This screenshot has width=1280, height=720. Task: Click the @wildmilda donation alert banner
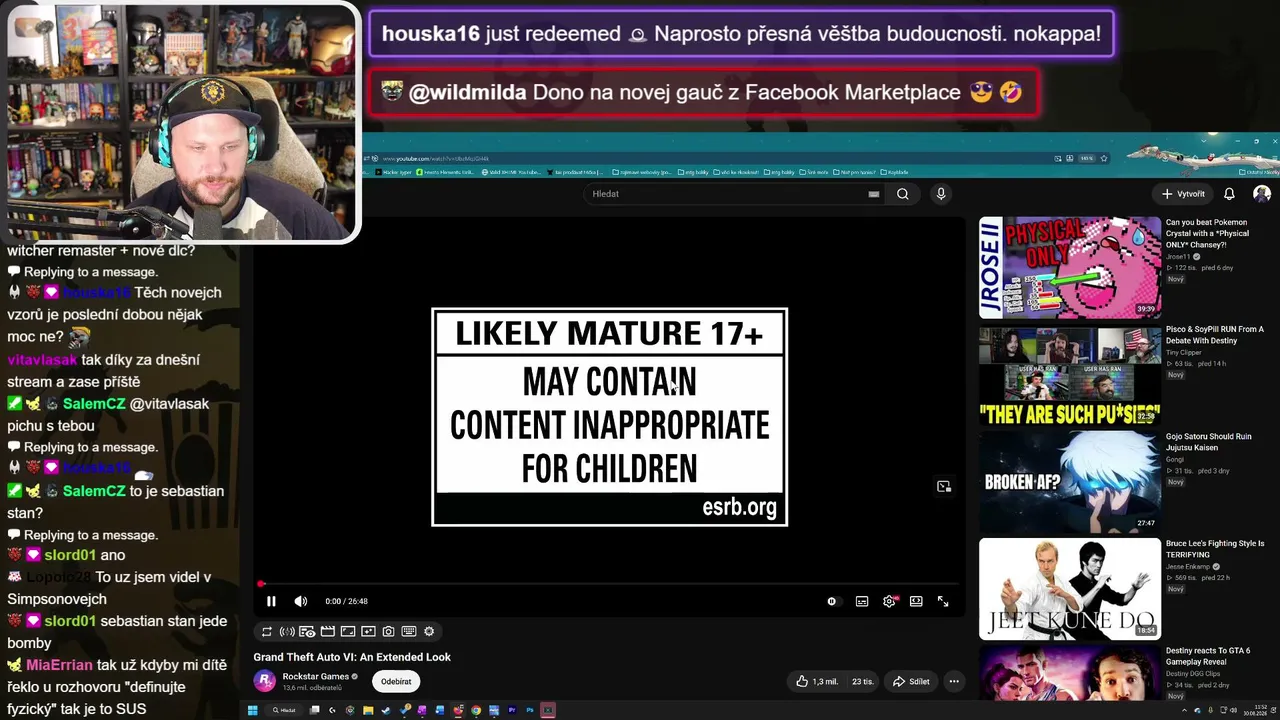[705, 93]
